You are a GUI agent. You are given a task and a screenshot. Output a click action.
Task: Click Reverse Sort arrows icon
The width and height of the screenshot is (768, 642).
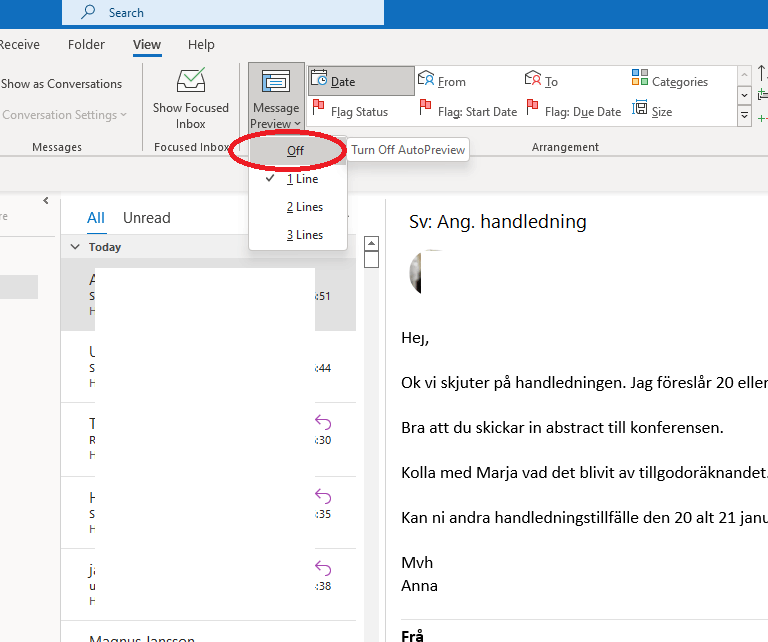point(762,73)
